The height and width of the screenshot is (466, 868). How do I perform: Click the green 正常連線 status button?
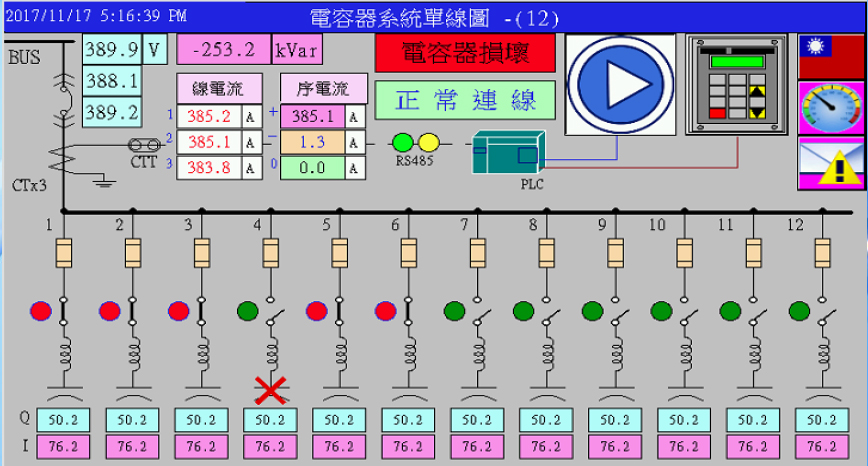pyautogui.click(x=464, y=100)
